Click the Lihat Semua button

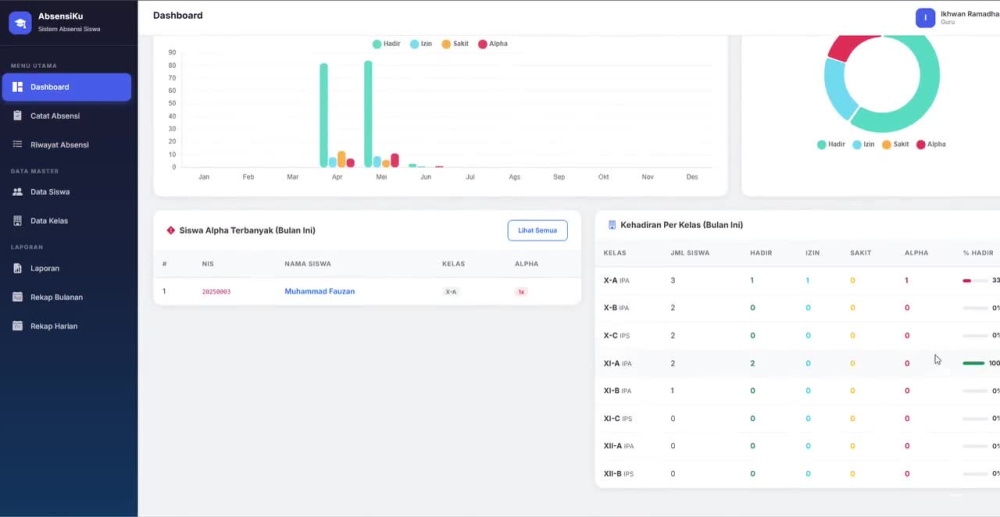click(538, 230)
